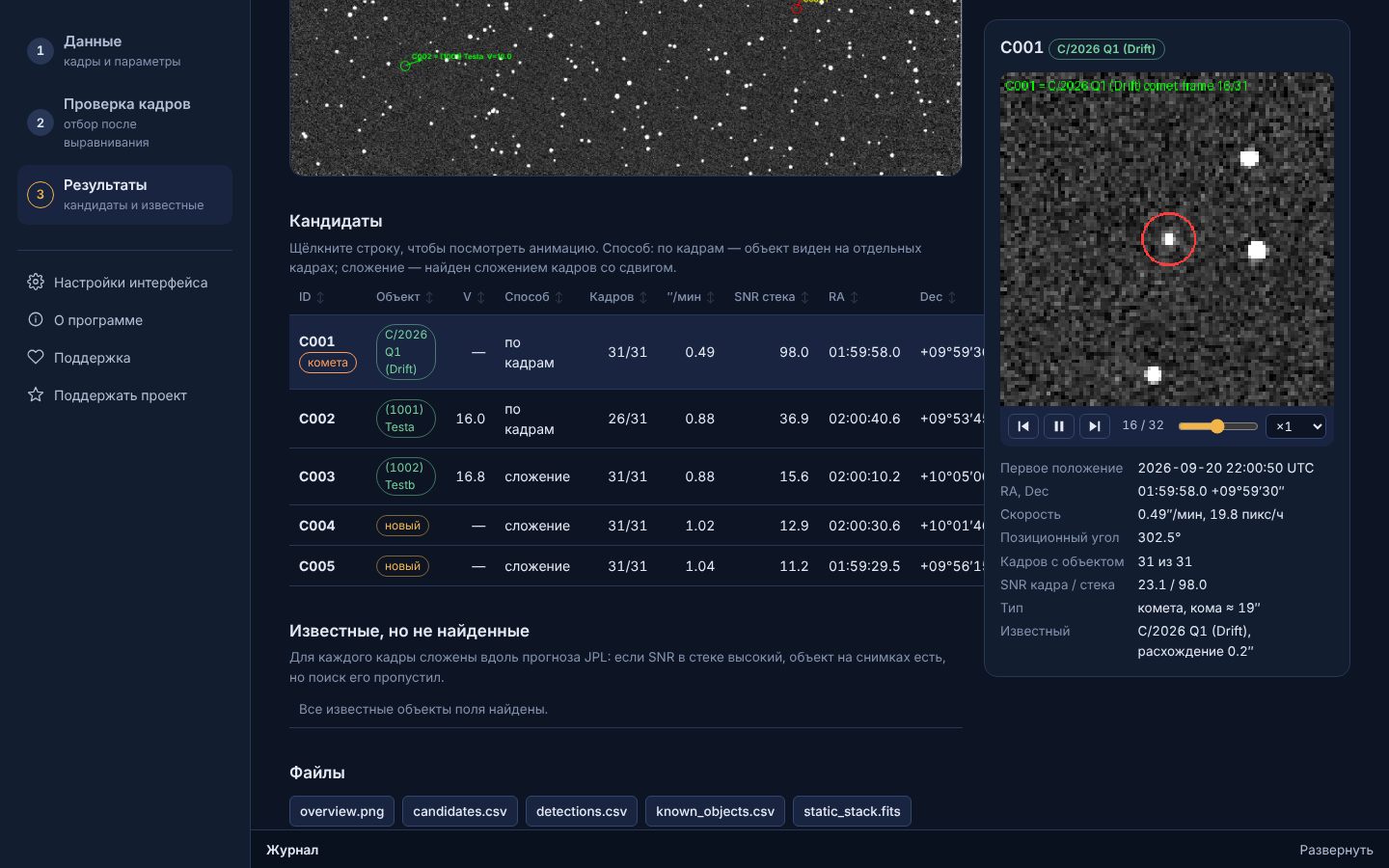Viewport: 1389px width, 868px height.
Task: Sort candidates by the RA column
Action: pyautogui.click(x=843, y=297)
